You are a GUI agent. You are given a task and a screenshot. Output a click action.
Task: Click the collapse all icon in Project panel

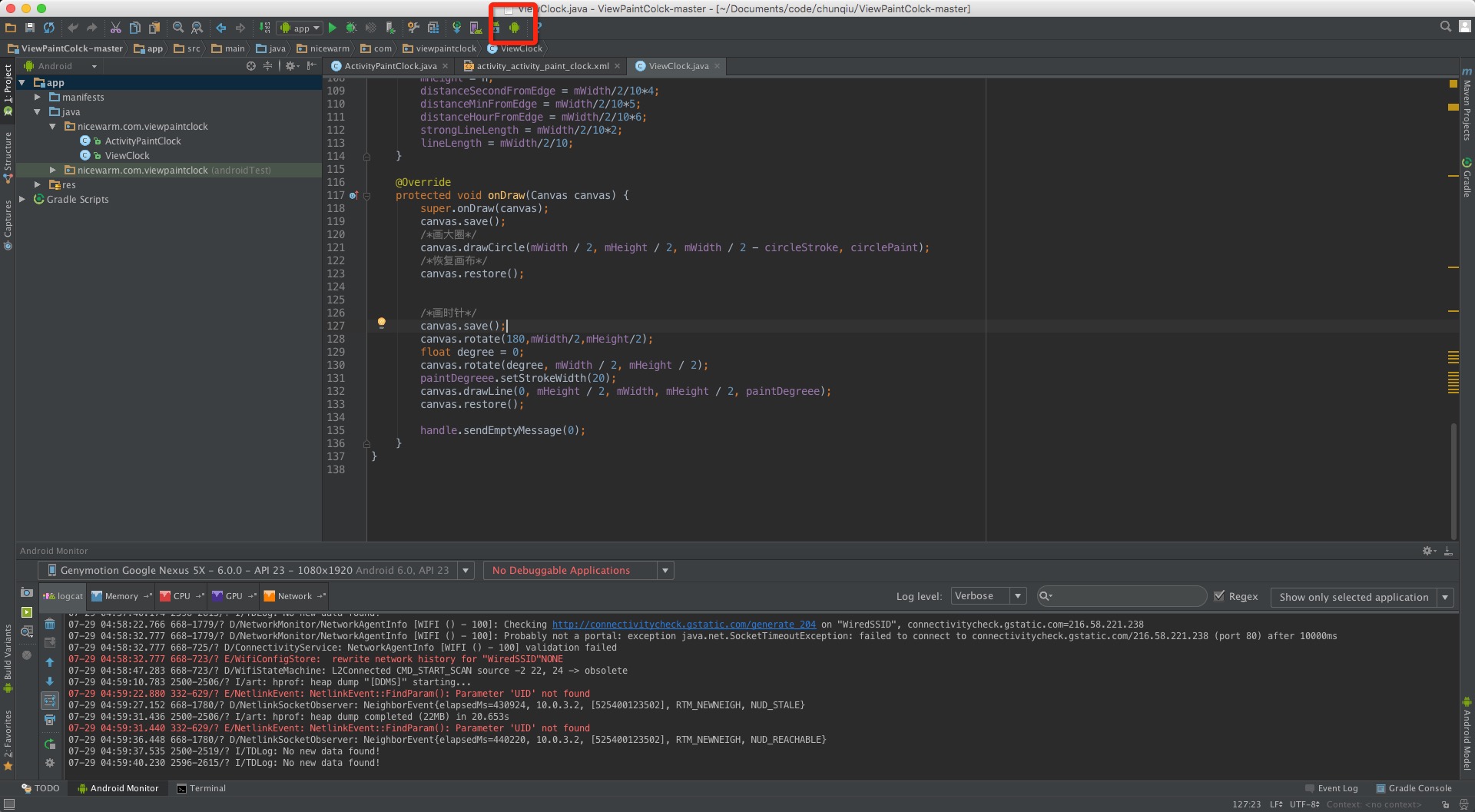(x=268, y=66)
